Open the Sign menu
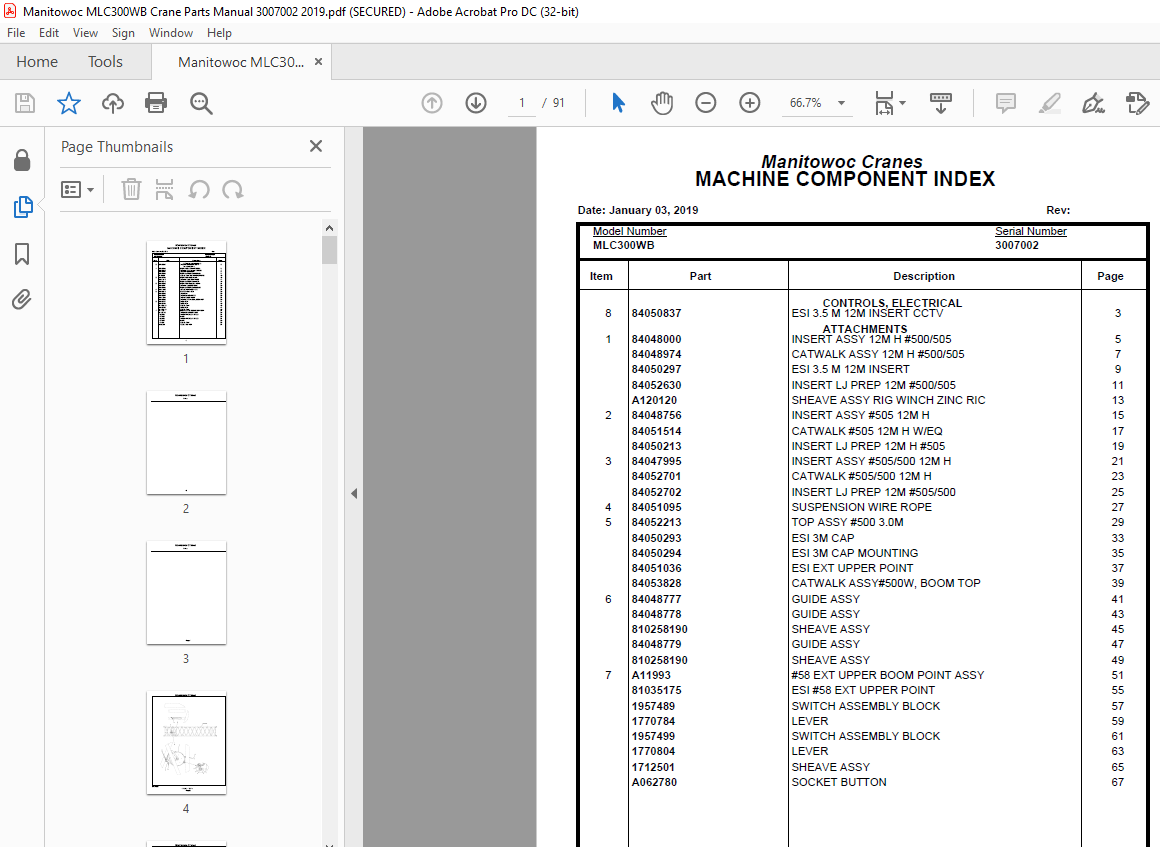This screenshot has width=1160, height=847. 123,33
